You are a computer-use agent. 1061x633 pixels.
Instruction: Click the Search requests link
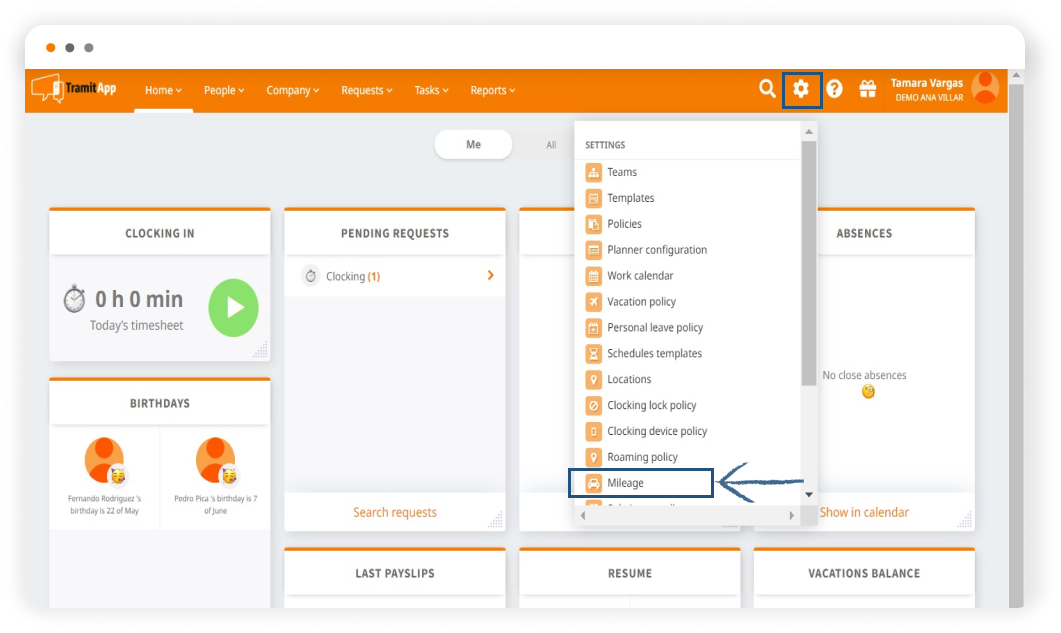394,512
